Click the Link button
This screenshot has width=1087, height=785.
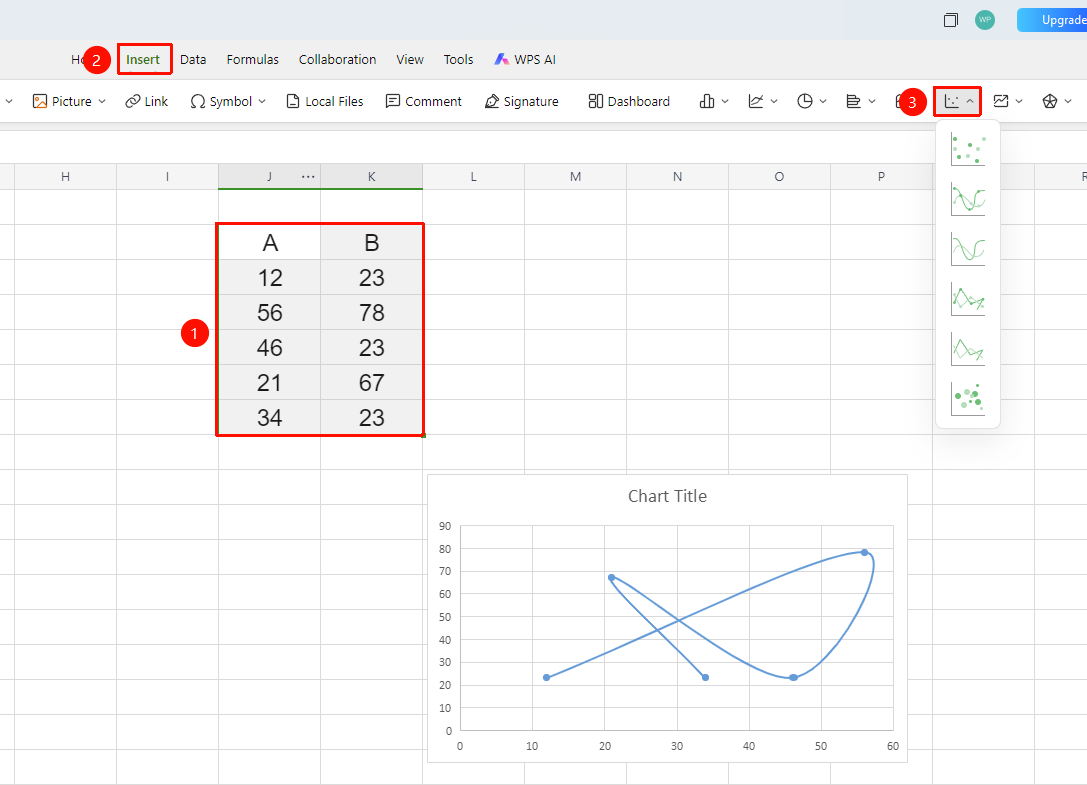(146, 101)
